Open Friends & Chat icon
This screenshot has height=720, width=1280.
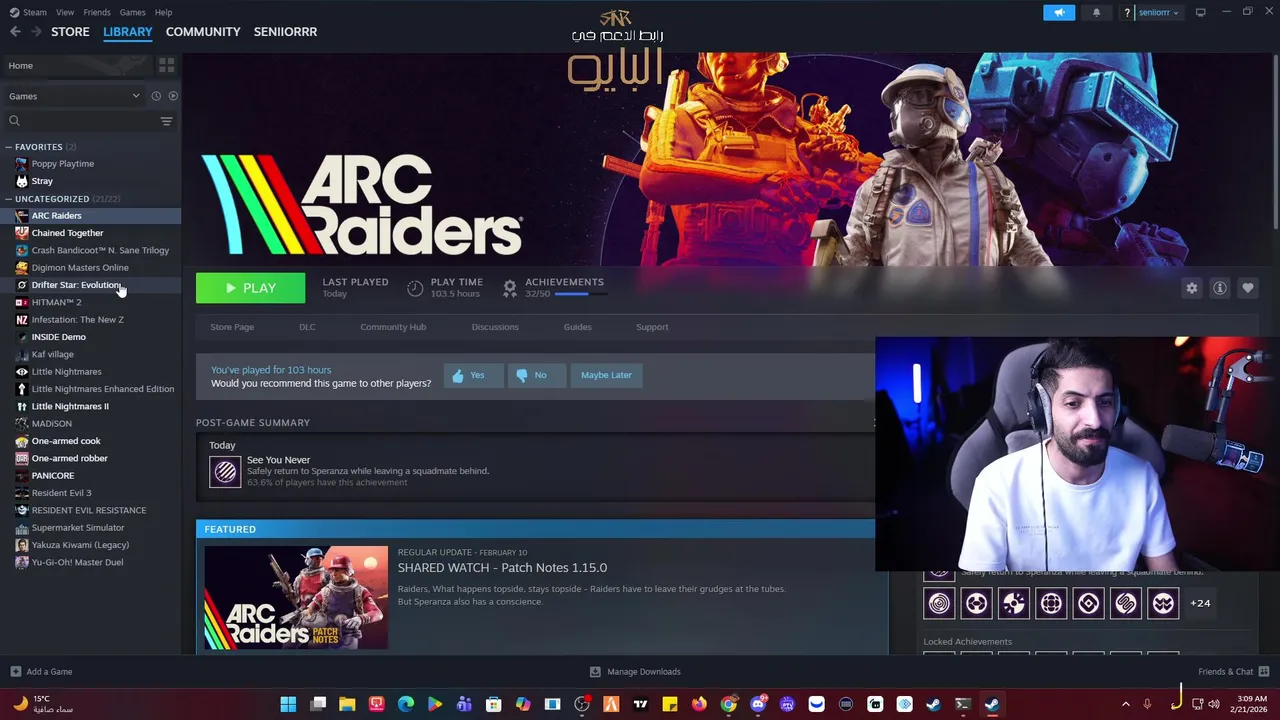[x=1264, y=671]
